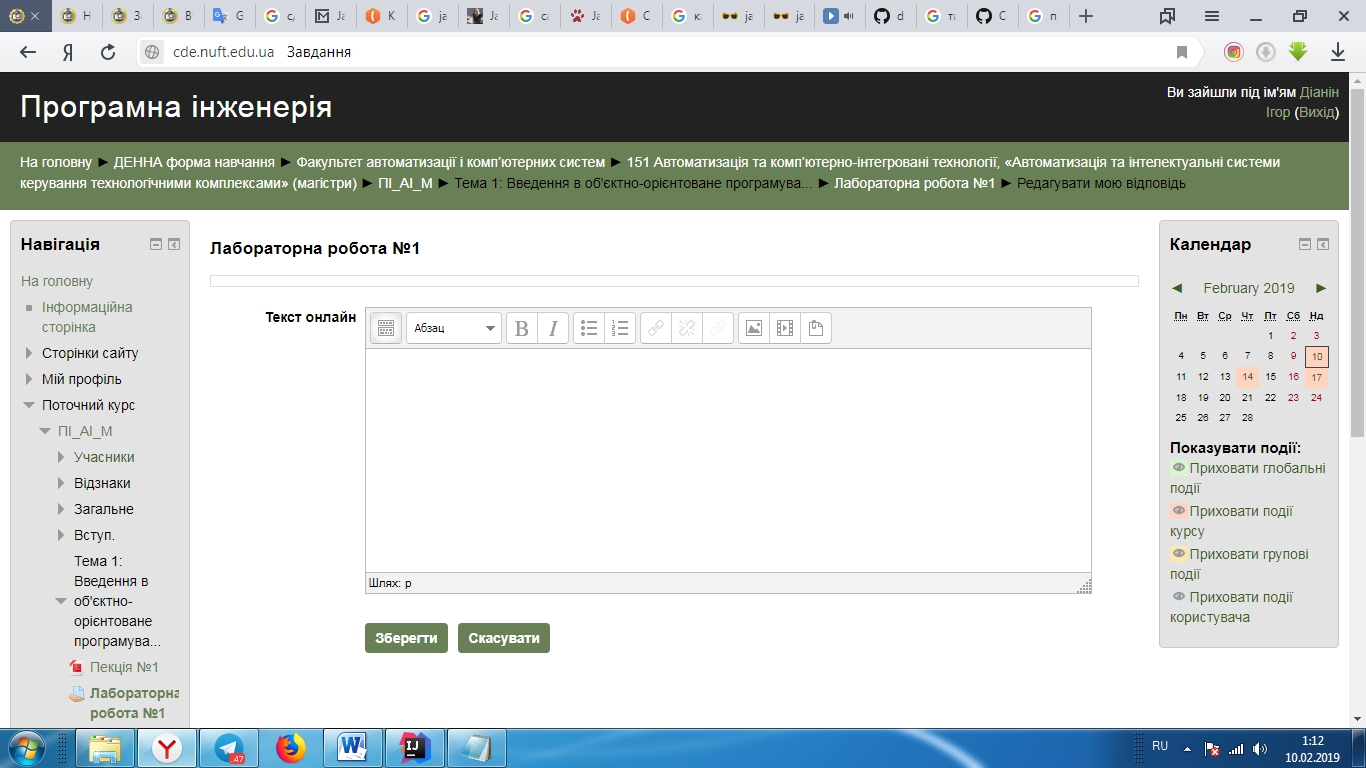Apply bold formatting in the editor
The image size is (1366, 768).
coord(521,328)
